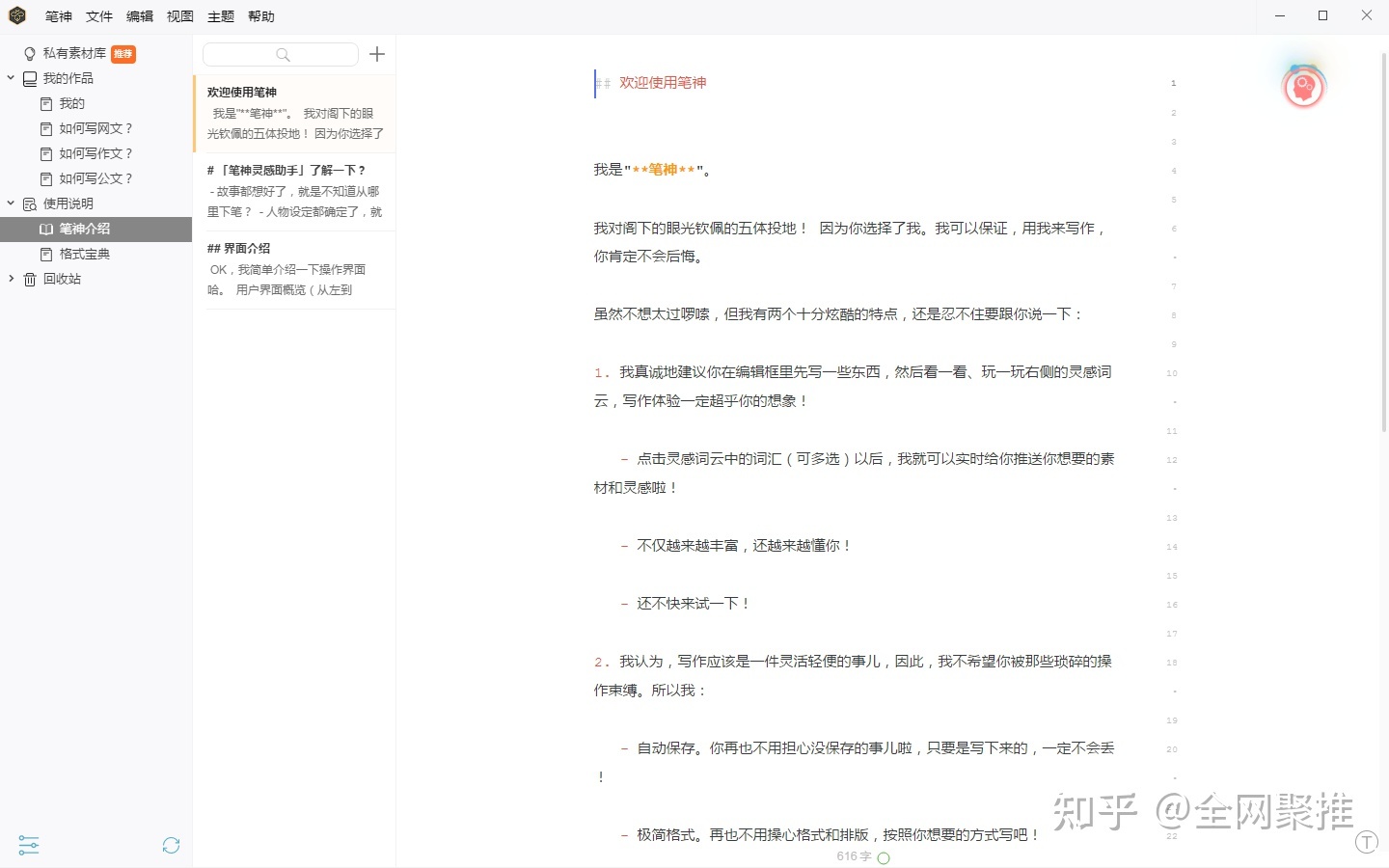The image size is (1389, 868).
Task: Click the 616 字 word count
Action: tap(854, 856)
